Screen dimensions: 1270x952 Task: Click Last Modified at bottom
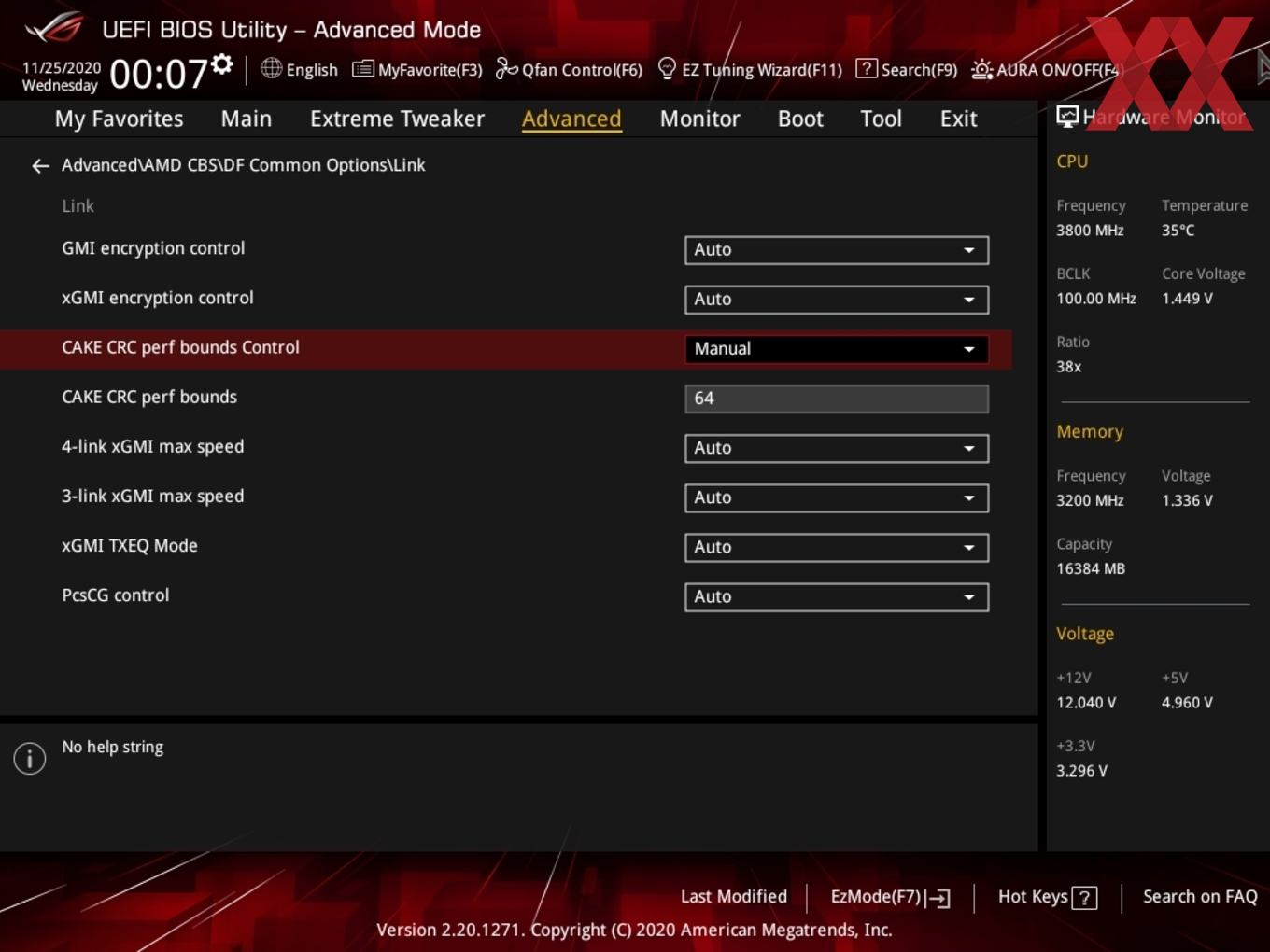point(734,897)
